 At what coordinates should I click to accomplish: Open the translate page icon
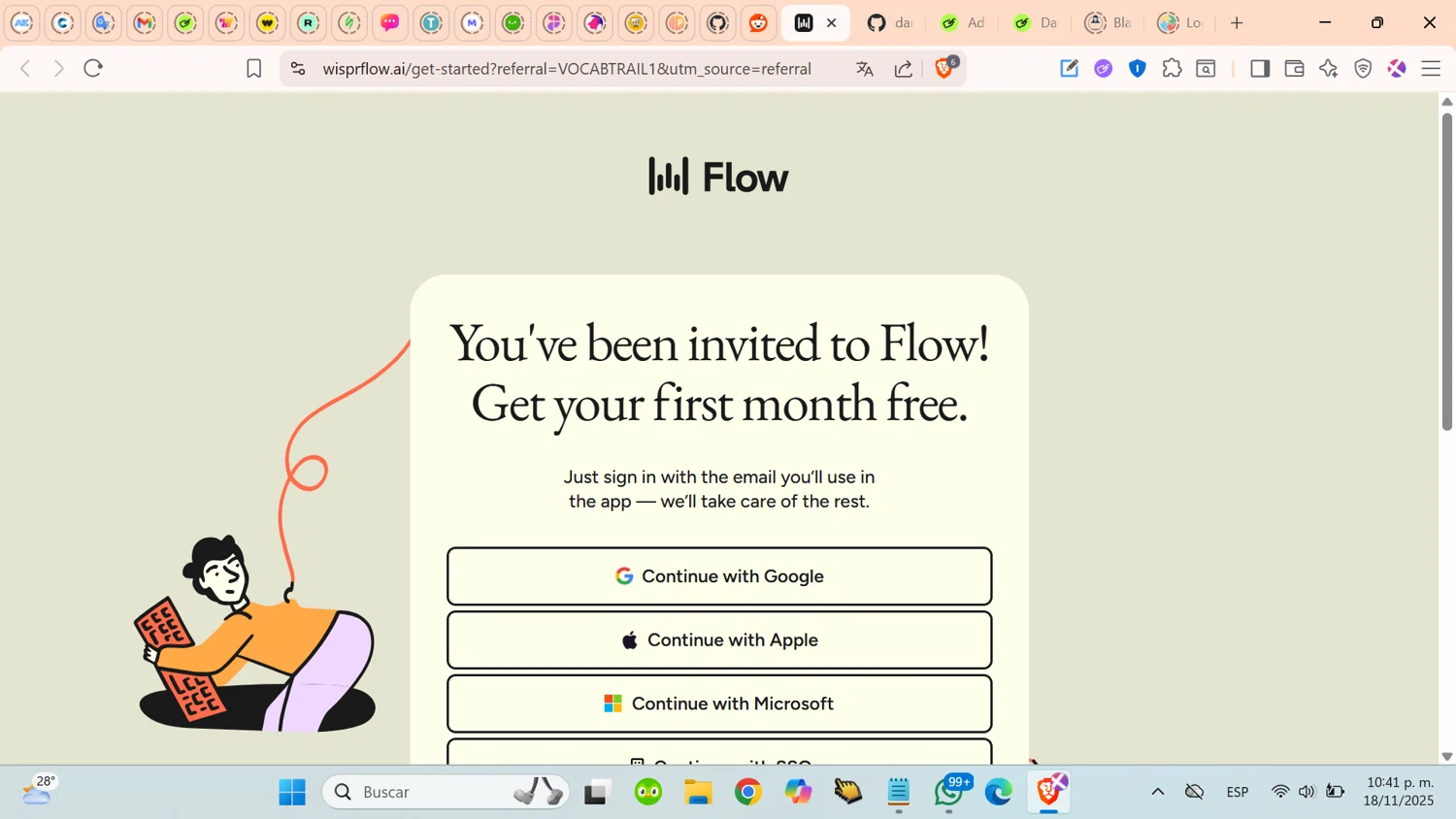[865, 68]
